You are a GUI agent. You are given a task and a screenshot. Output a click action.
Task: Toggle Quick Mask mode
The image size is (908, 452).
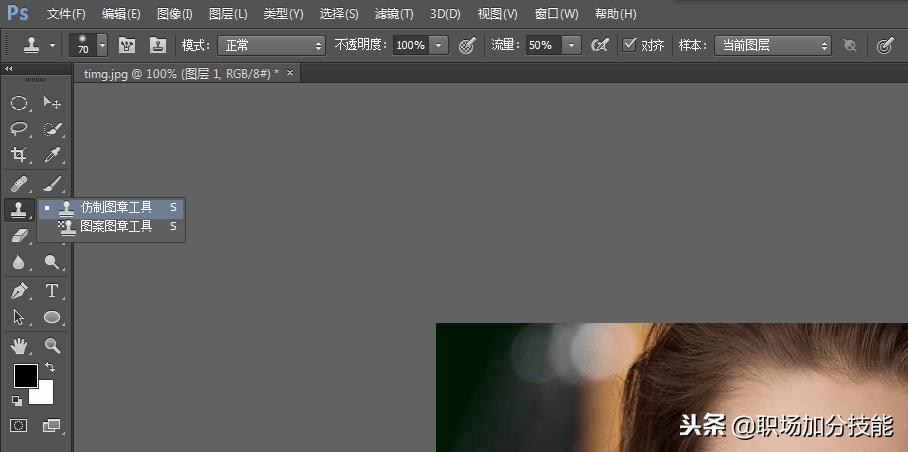point(19,426)
